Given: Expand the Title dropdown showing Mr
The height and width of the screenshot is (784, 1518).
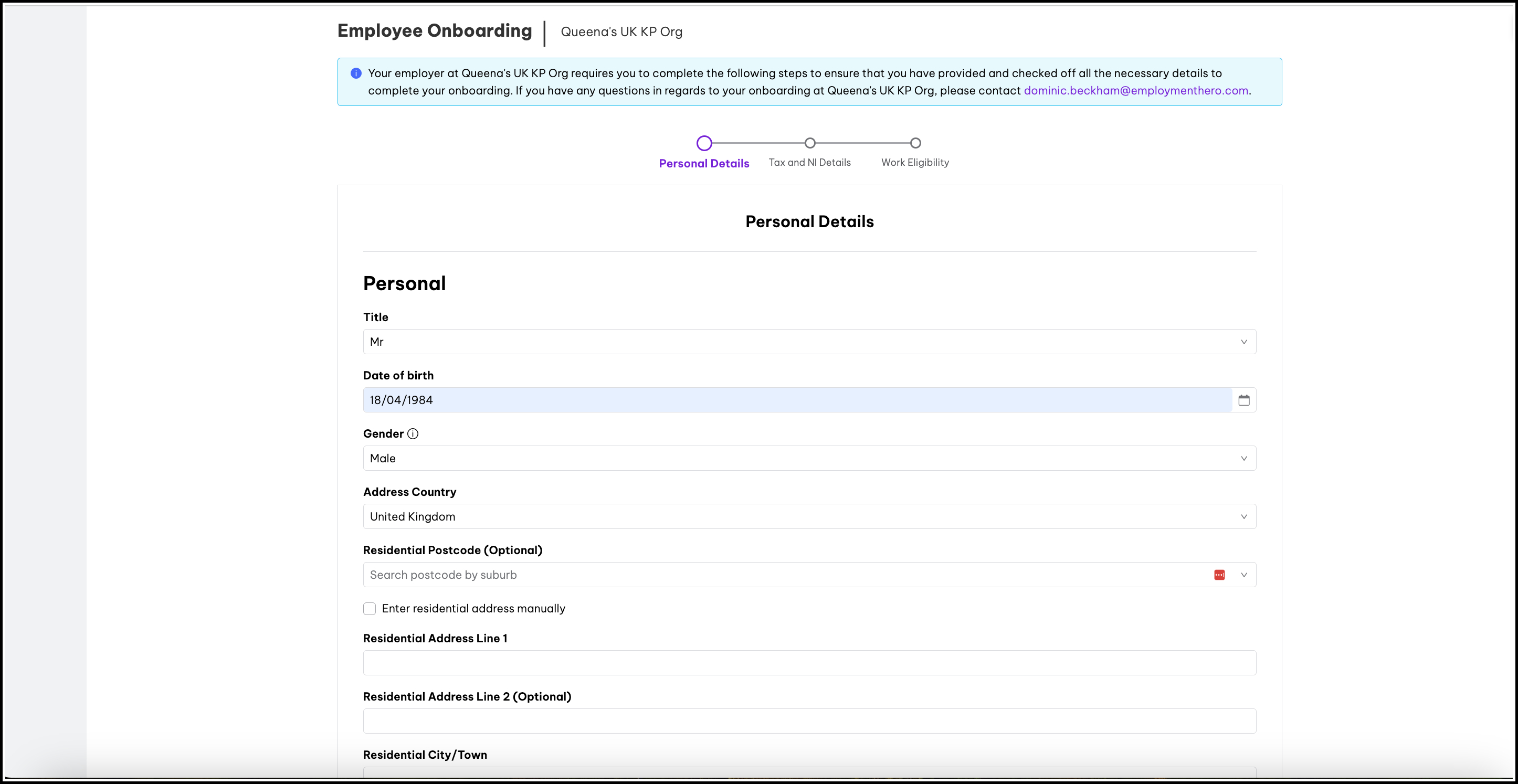Looking at the screenshot, I should point(1243,342).
